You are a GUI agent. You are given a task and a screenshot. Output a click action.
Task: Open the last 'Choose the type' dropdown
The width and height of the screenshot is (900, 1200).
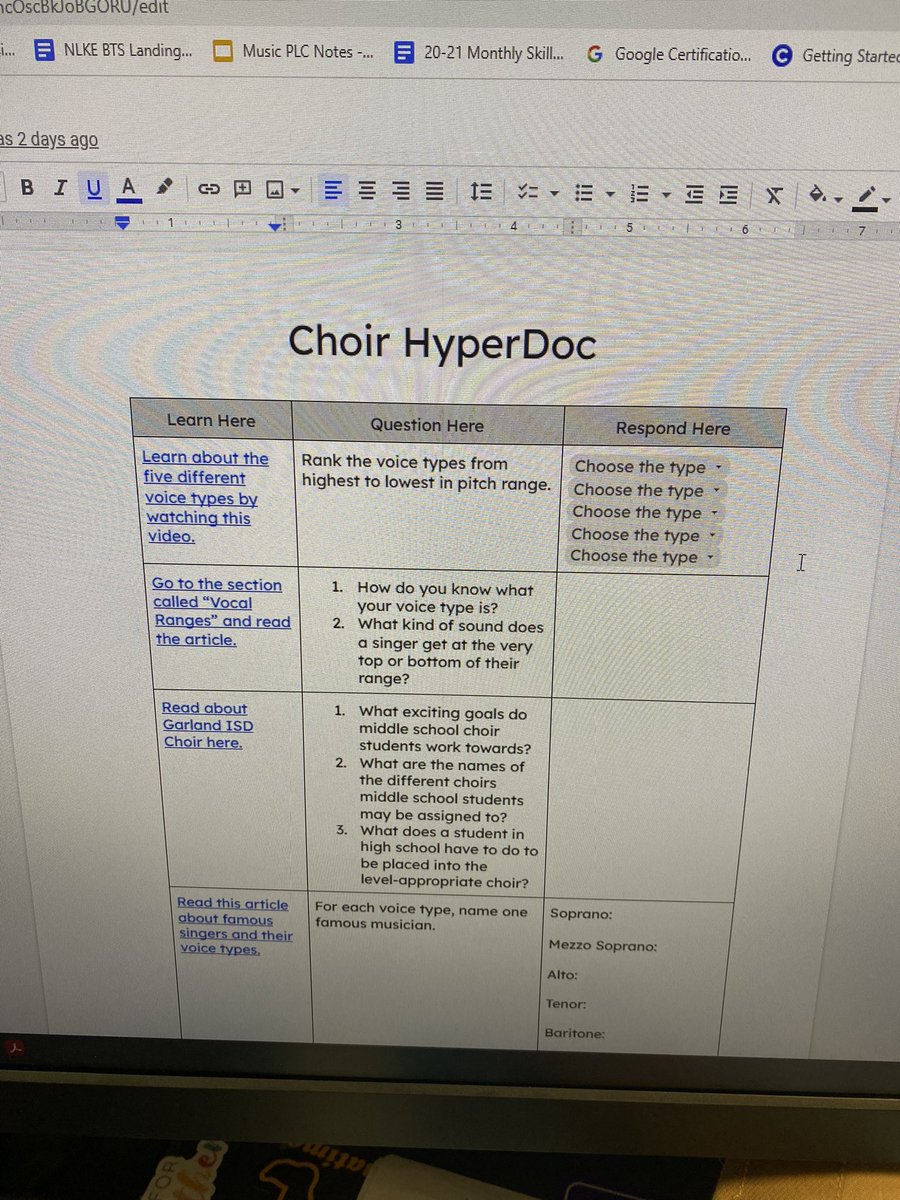tap(641, 557)
